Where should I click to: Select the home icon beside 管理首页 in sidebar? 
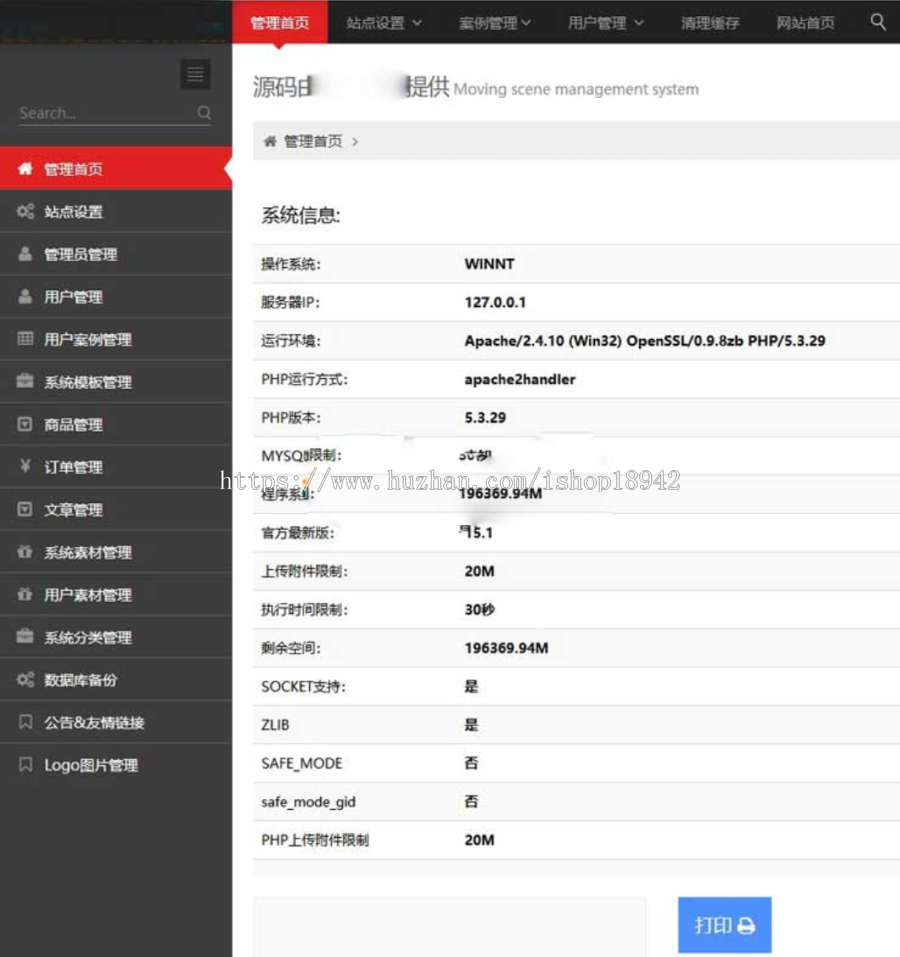(25, 168)
